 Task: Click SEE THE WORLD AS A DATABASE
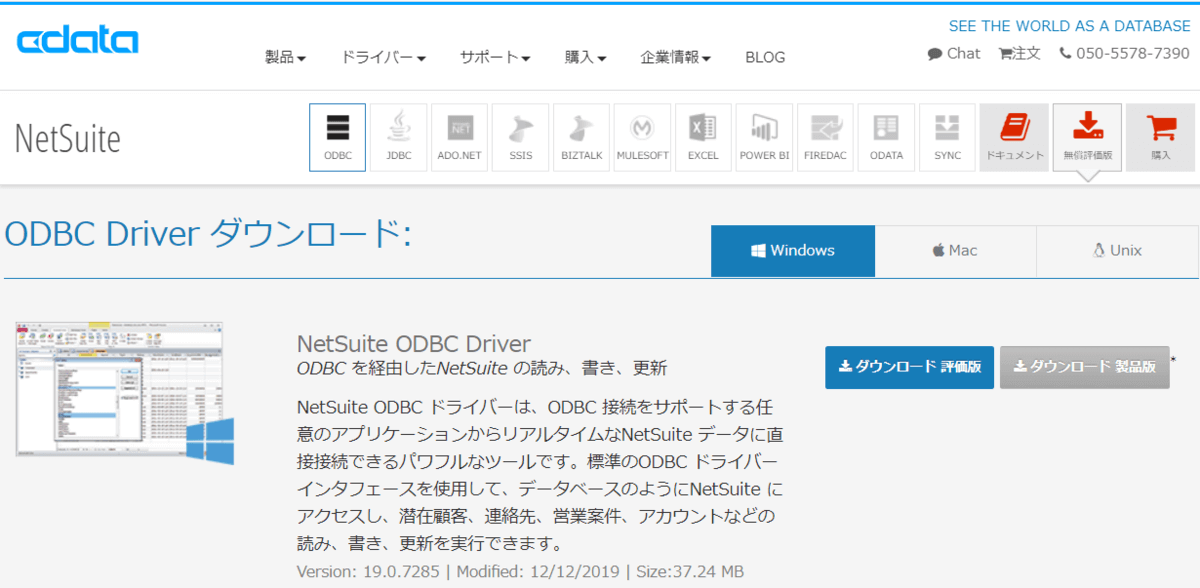tap(1069, 26)
